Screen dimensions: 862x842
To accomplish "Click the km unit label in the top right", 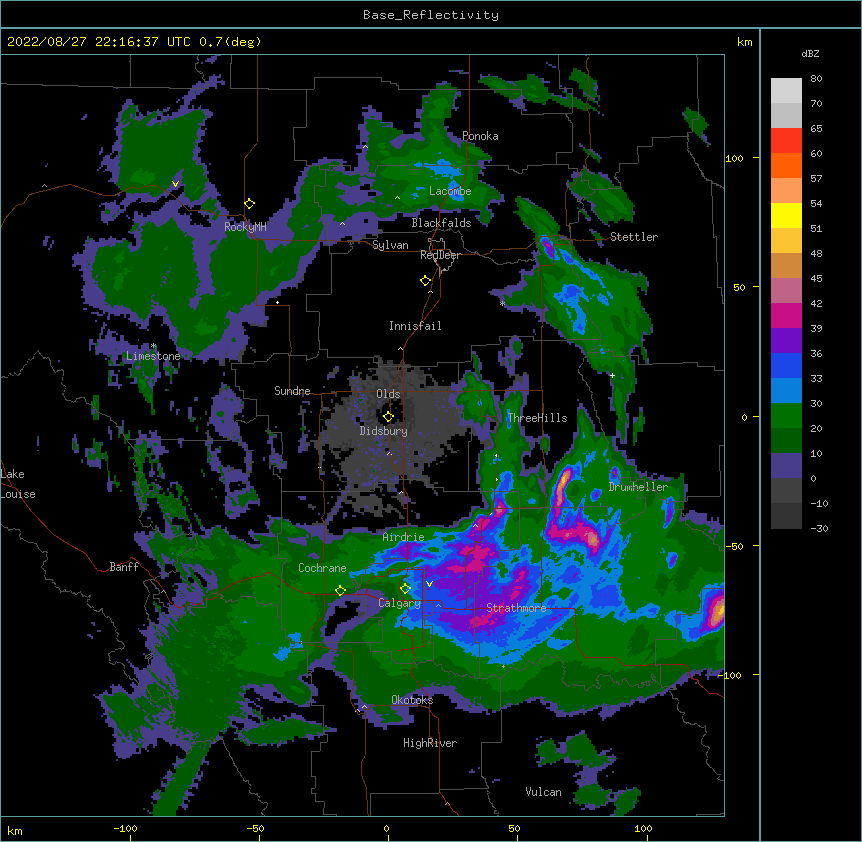I will coord(745,42).
